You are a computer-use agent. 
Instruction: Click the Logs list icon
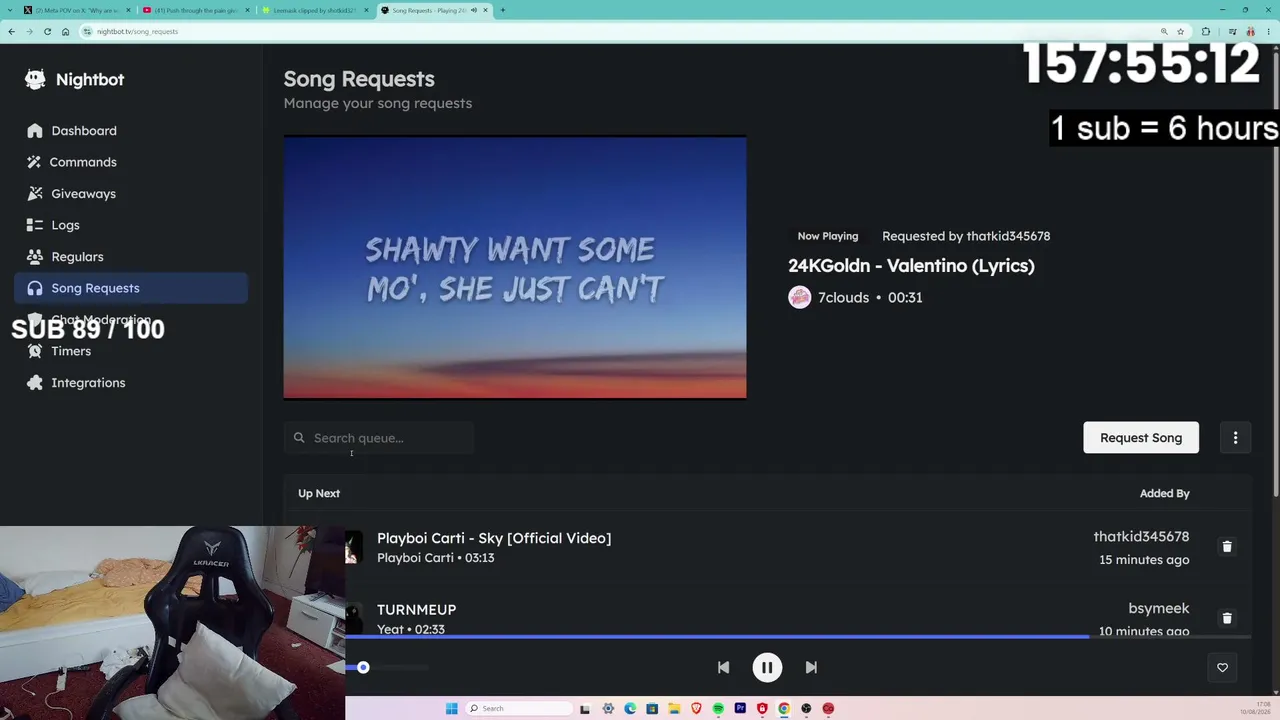(x=35, y=225)
